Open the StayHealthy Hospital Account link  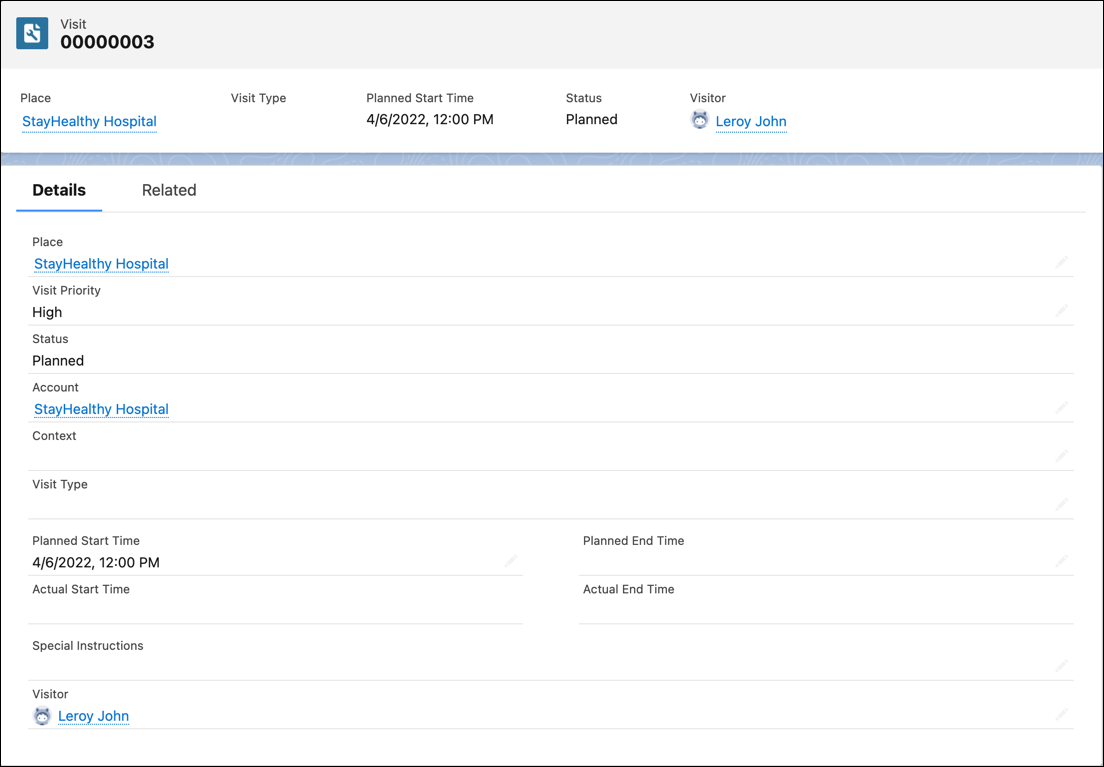(x=100, y=409)
